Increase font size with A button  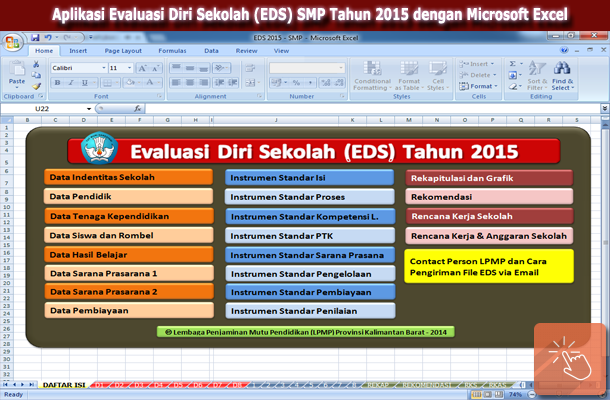pyautogui.click(x=142, y=68)
